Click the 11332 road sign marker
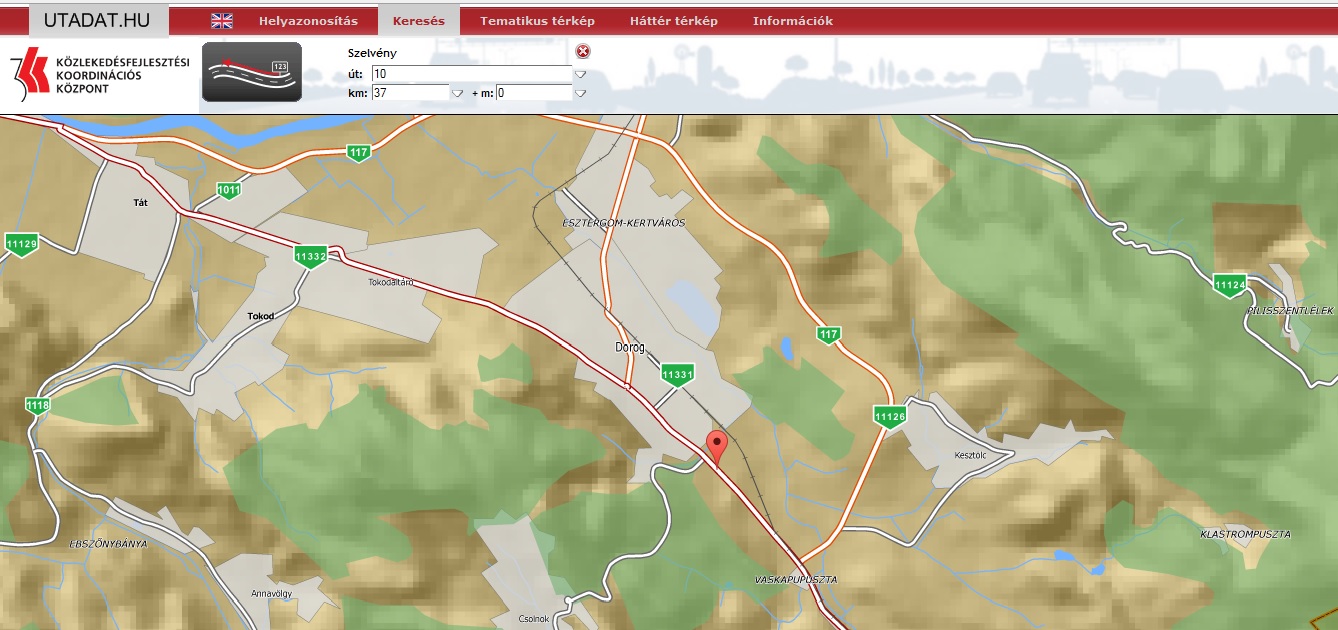 [312, 257]
